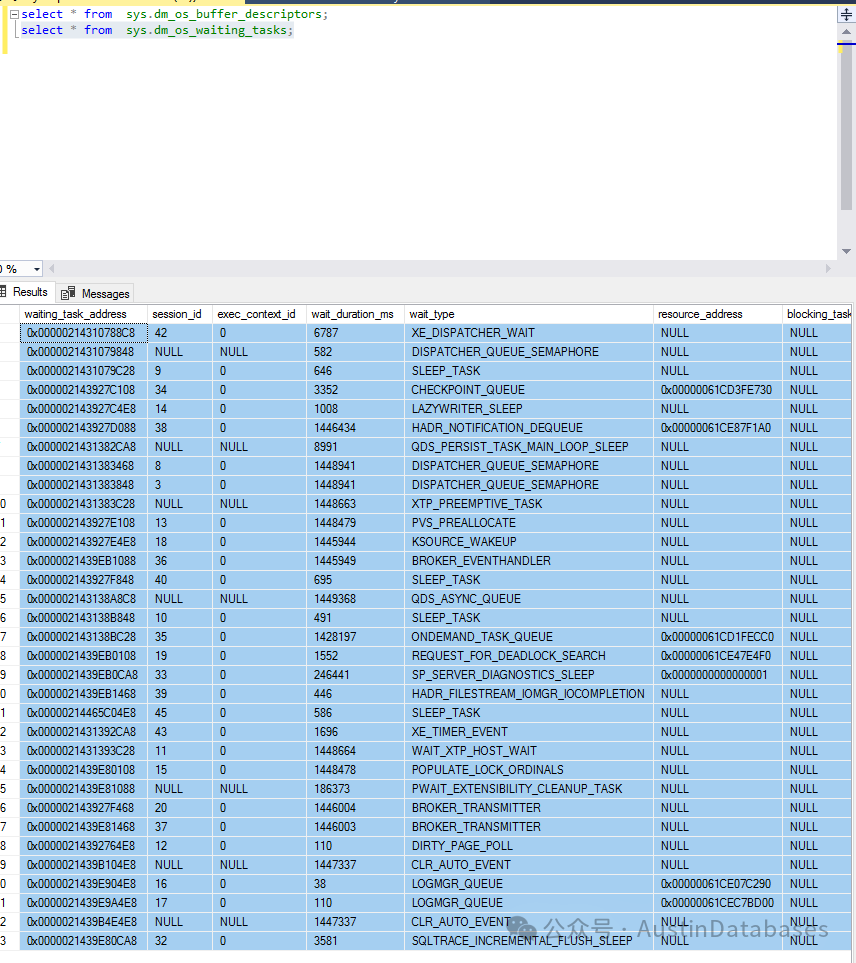Click the PVS_PREALLOCATE cell
Viewport: 856px width, 963px height.
pyautogui.click(x=529, y=523)
